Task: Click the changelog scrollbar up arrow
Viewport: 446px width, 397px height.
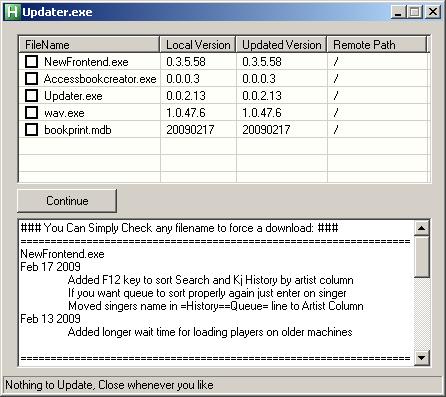Action: (422, 228)
